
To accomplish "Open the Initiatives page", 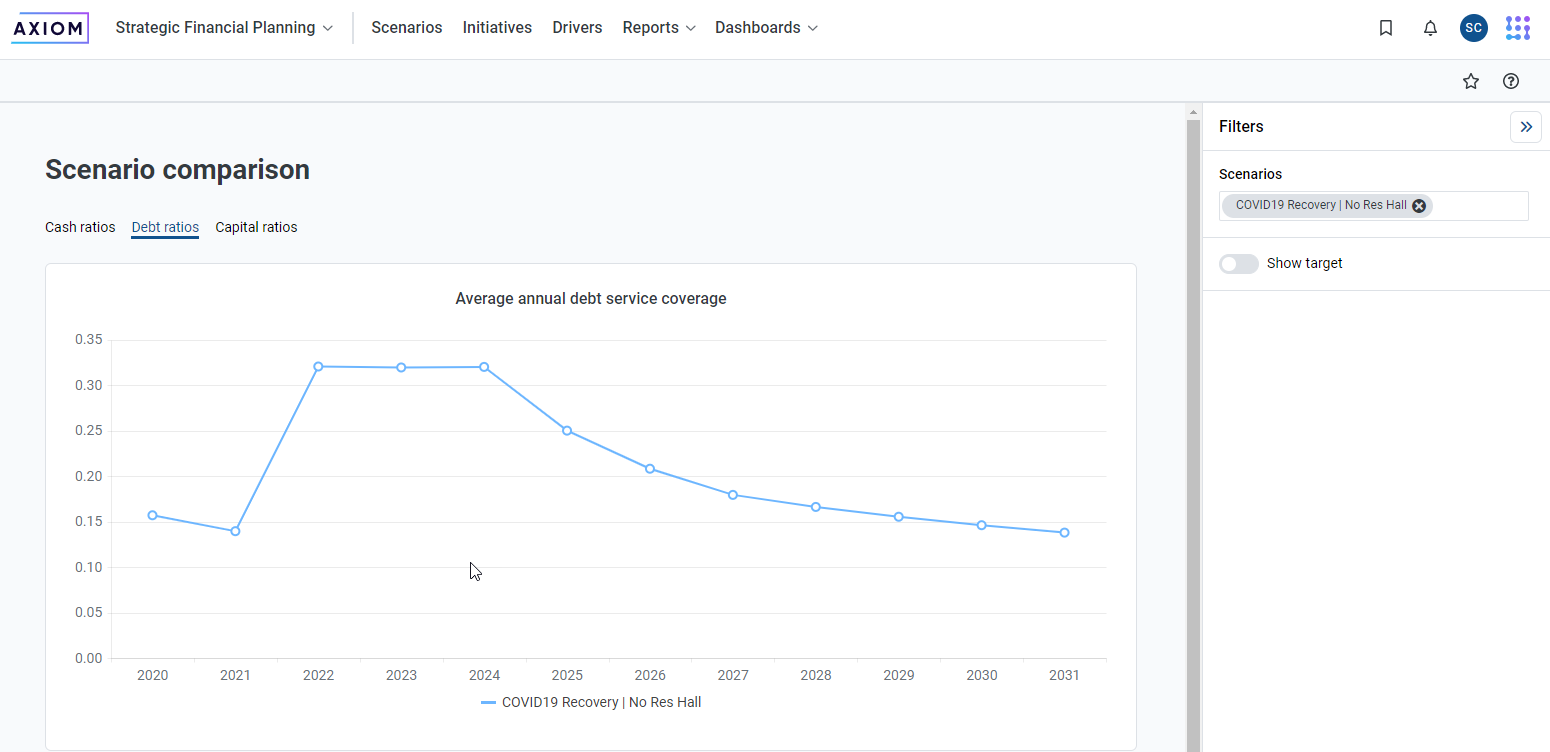I will coord(497,28).
